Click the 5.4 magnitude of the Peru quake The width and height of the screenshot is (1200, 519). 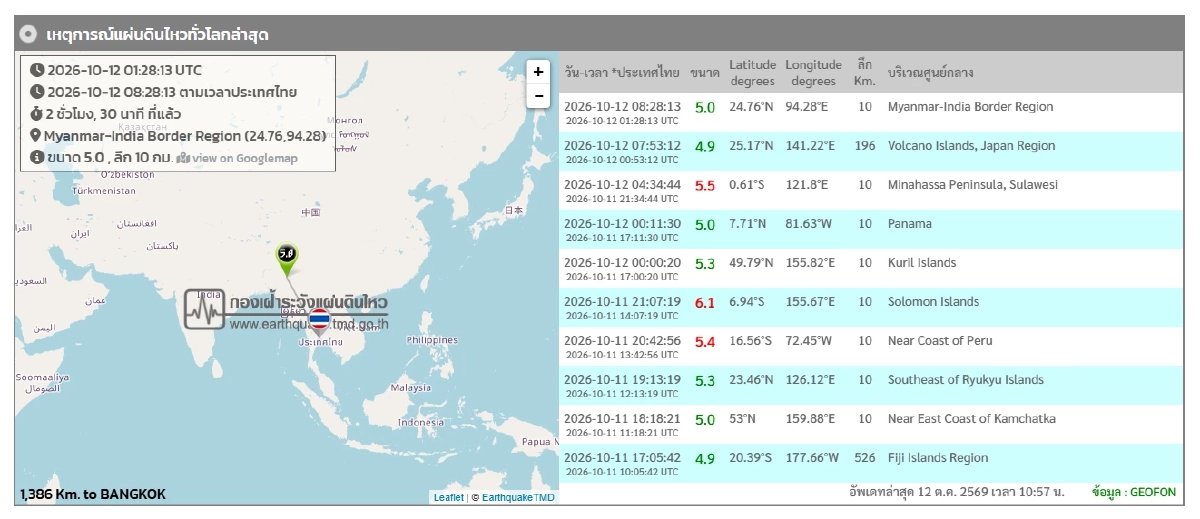705,342
